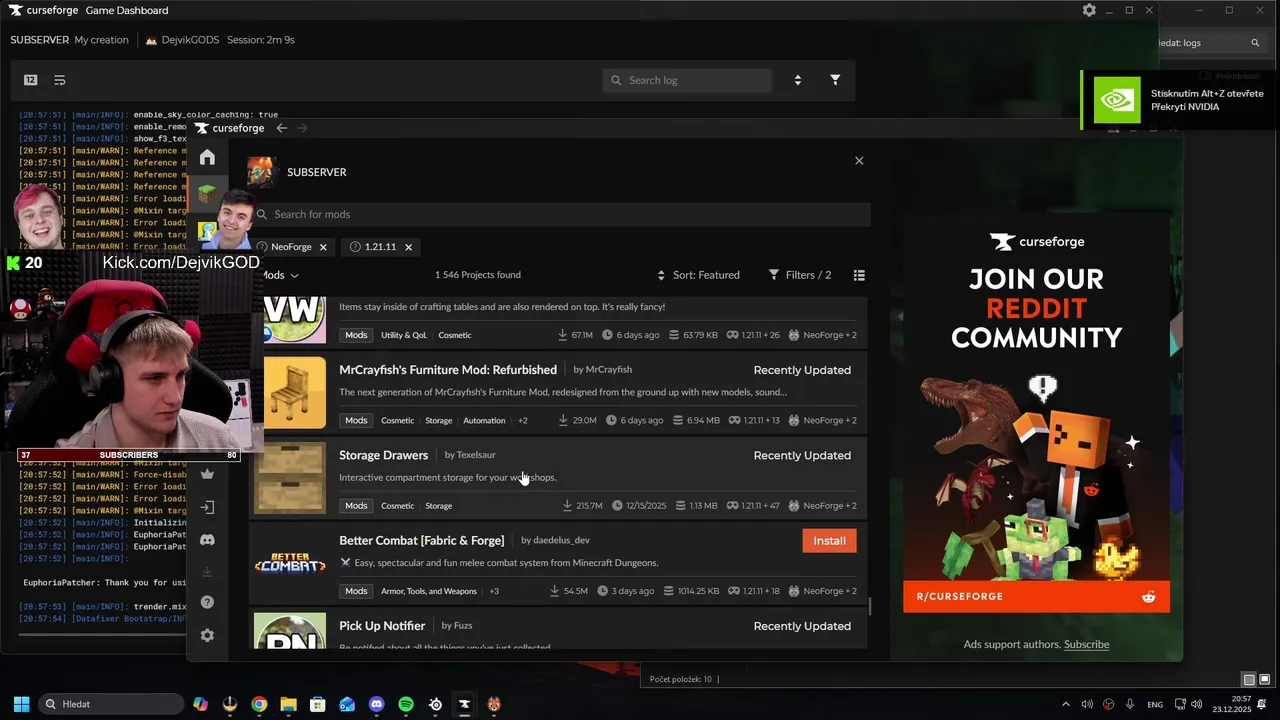Go back with the CurseForge back arrow

coord(282,128)
